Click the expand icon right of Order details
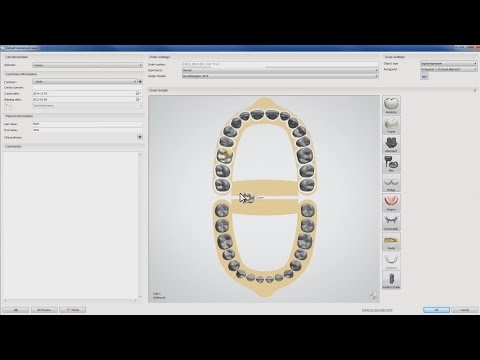This screenshot has height=360, width=480. (x=475, y=90)
